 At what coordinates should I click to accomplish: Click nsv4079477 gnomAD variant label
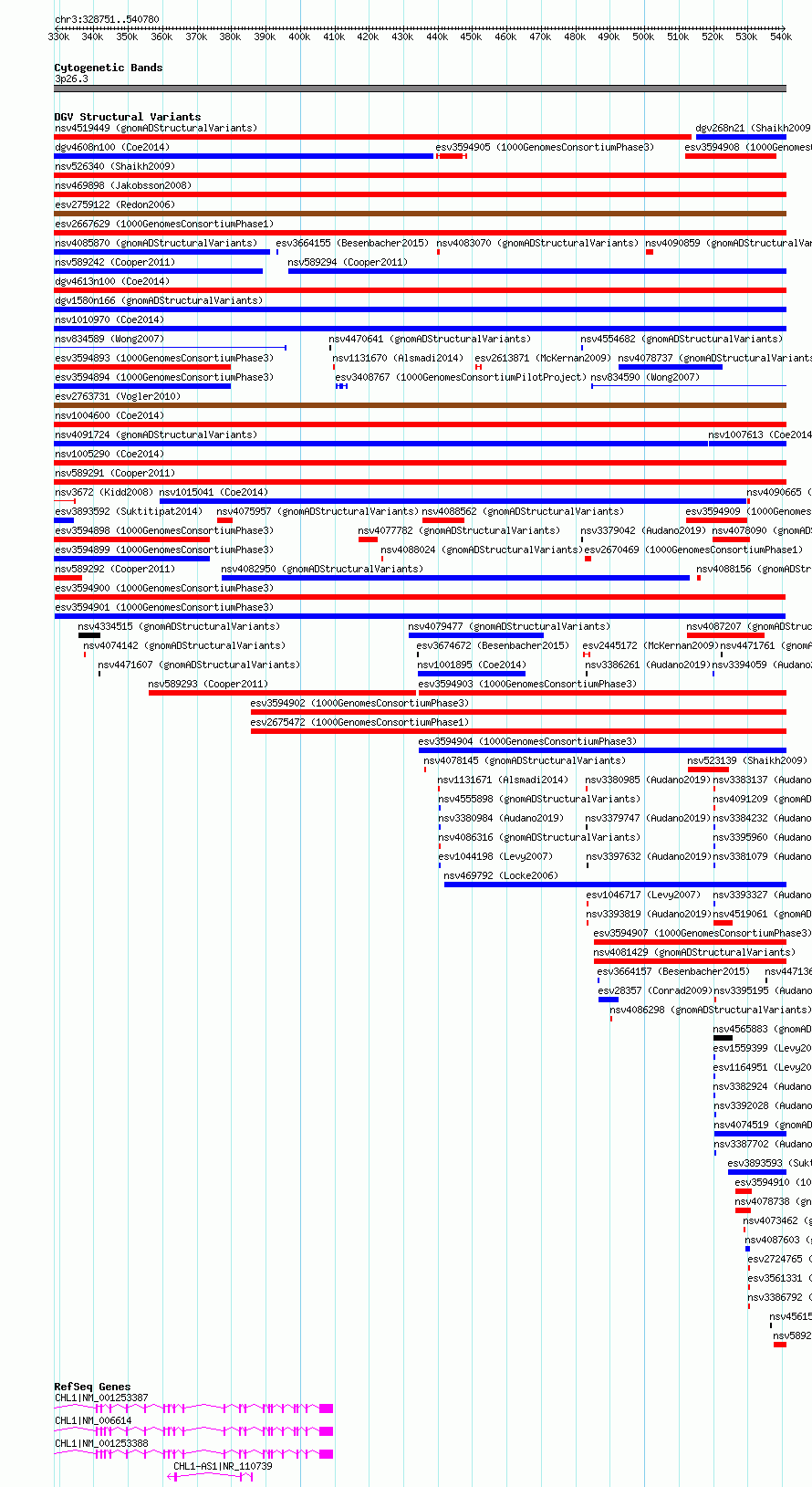(x=509, y=627)
